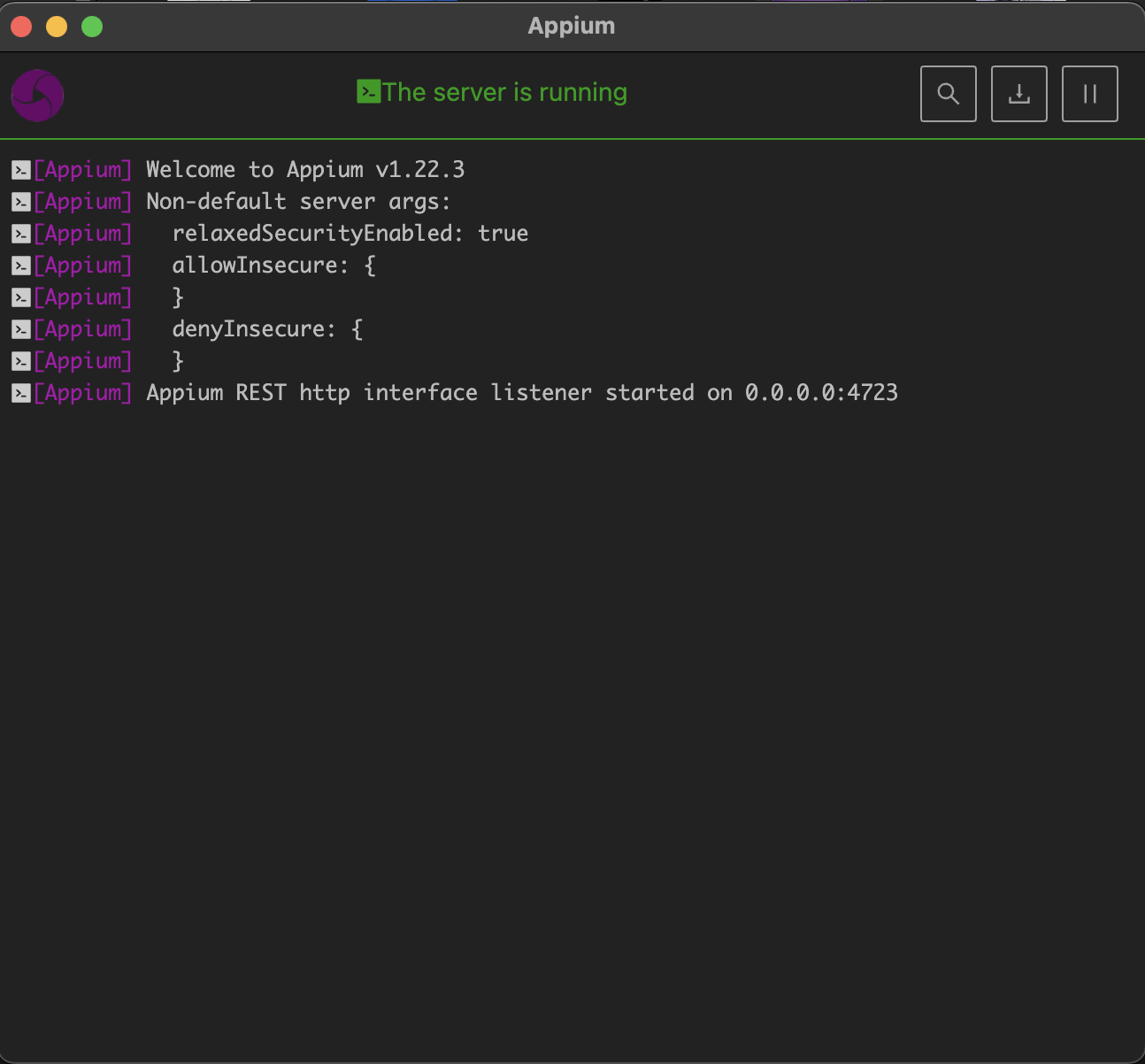Click the purple Appium logo
The width and height of the screenshot is (1145, 1064).
[37, 95]
